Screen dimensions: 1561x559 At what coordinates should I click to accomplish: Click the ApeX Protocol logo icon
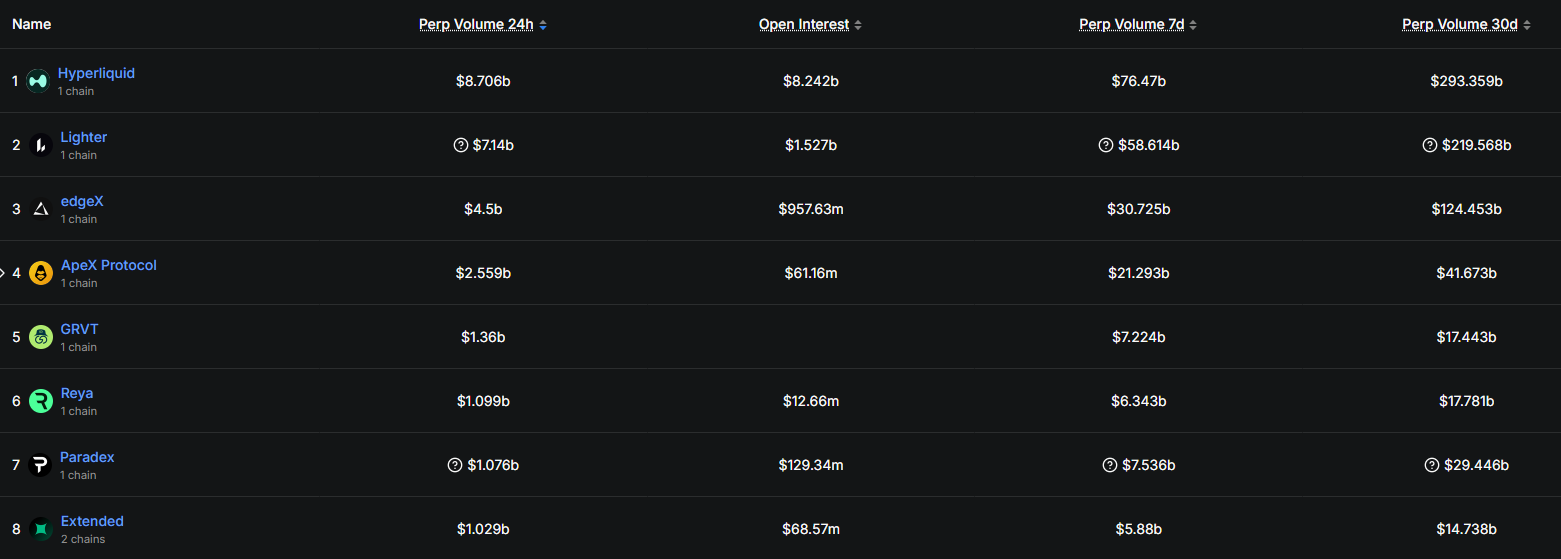point(41,273)
